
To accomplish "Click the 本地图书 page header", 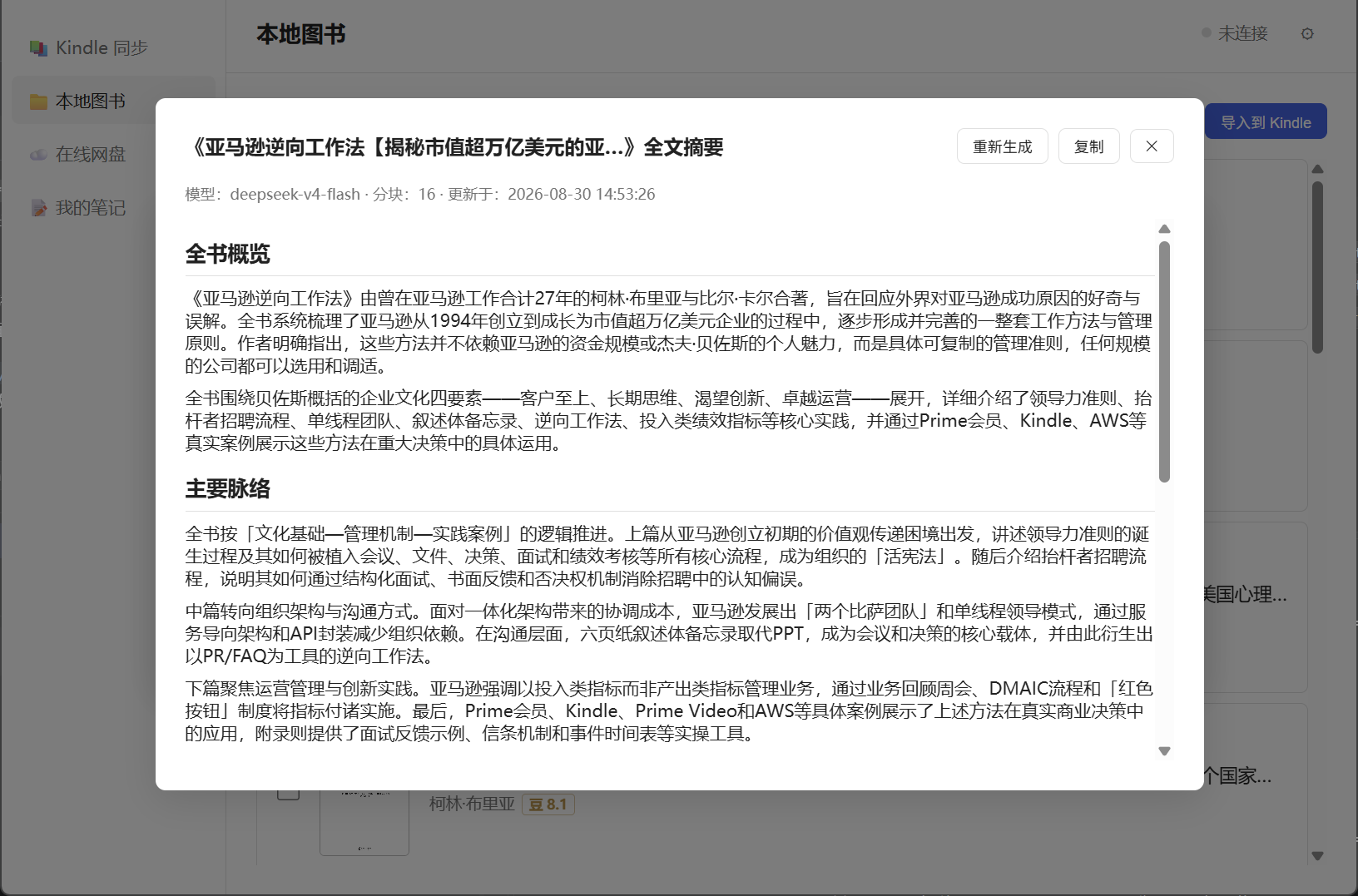I will click(x=301, y=34).
